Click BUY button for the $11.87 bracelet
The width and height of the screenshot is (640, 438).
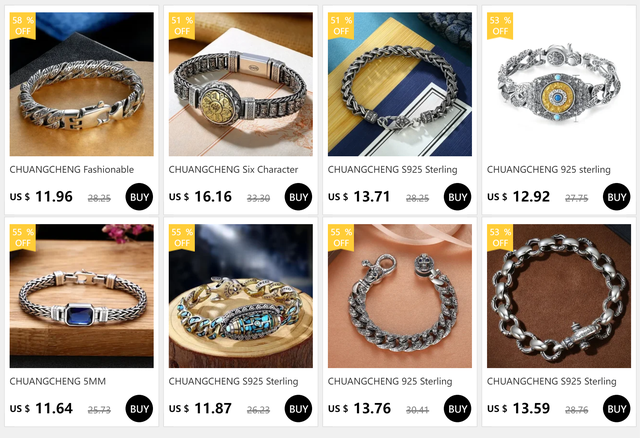(298, 409)
